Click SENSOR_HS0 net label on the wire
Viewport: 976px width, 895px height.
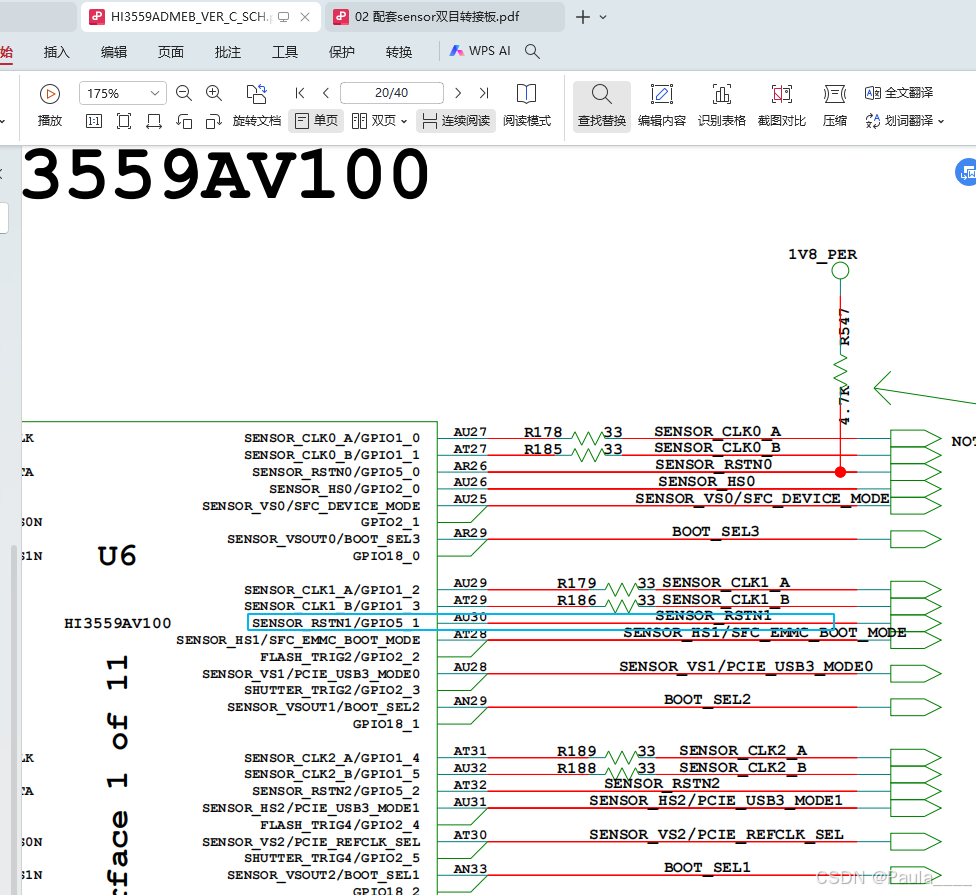pos(706,482)
